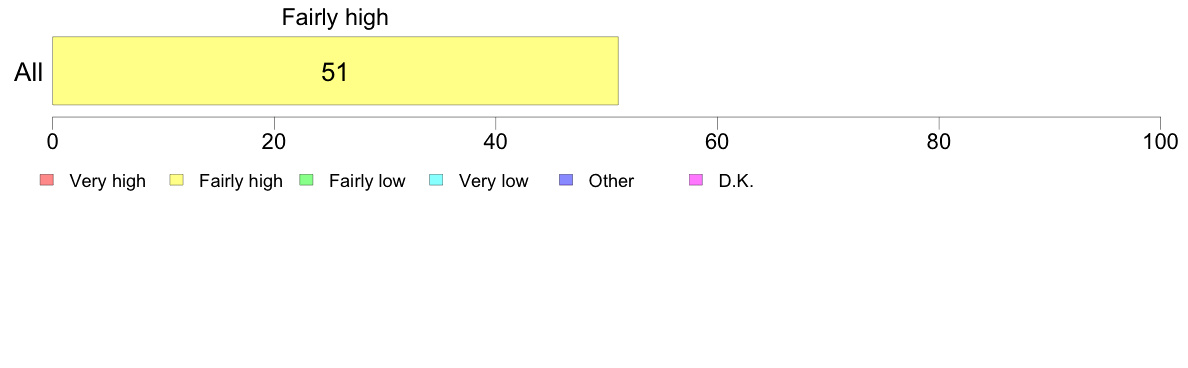Click the cyan Very low legend swatch

436,180
